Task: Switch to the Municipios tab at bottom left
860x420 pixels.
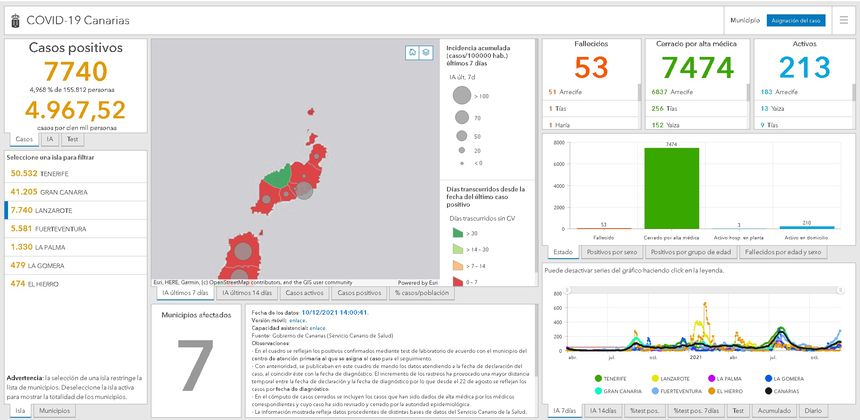Action: [53, 411]
